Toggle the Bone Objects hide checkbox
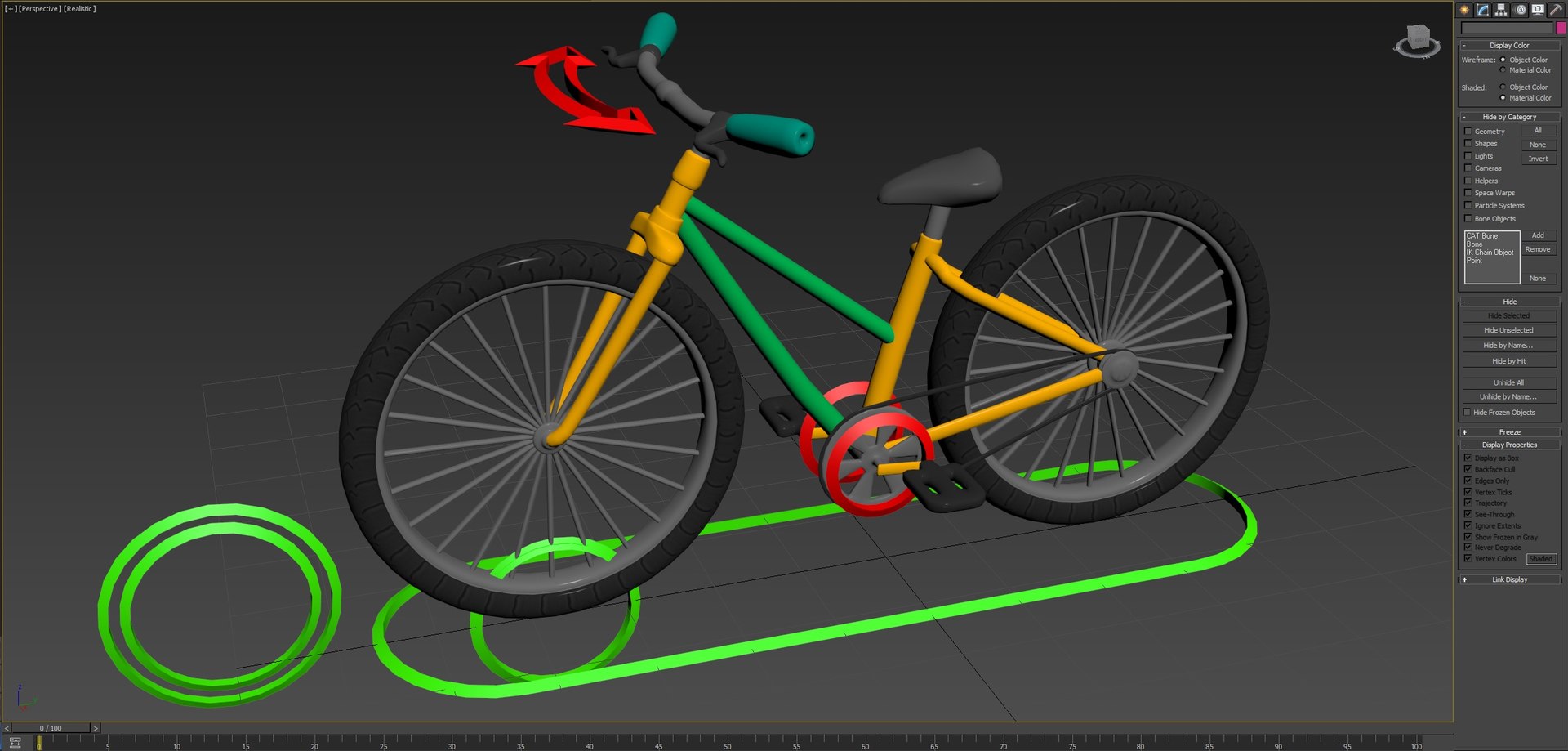The width and height of the screenshot is (1568, 751). 1468,218
